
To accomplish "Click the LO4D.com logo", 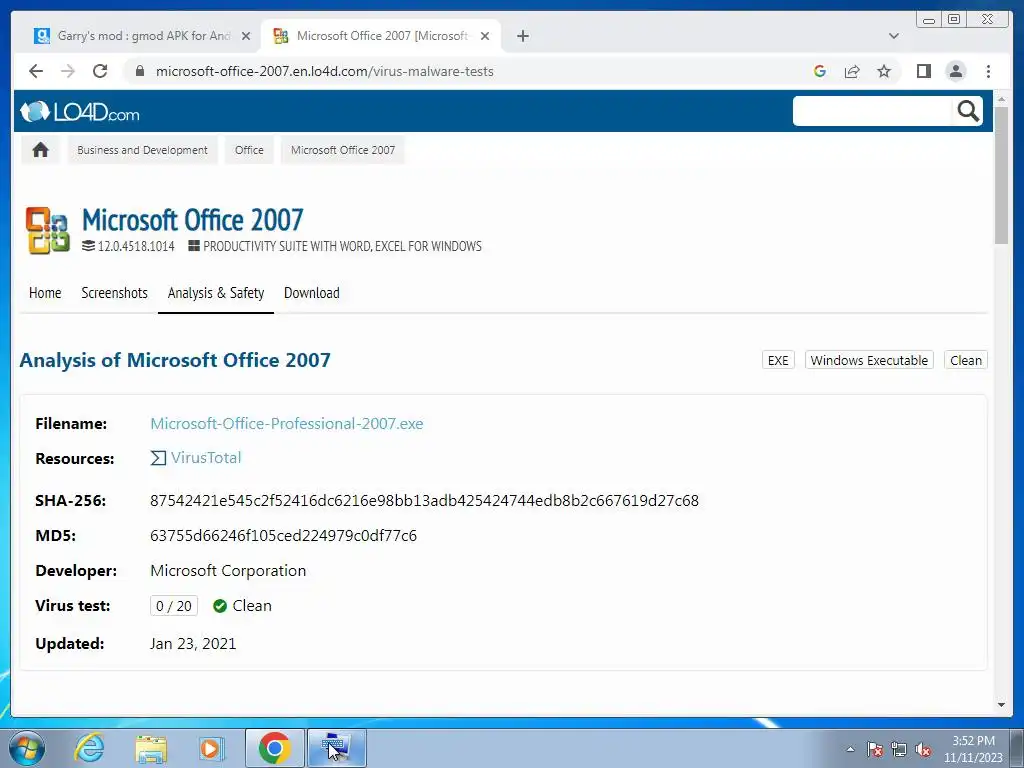I will 80,112.
